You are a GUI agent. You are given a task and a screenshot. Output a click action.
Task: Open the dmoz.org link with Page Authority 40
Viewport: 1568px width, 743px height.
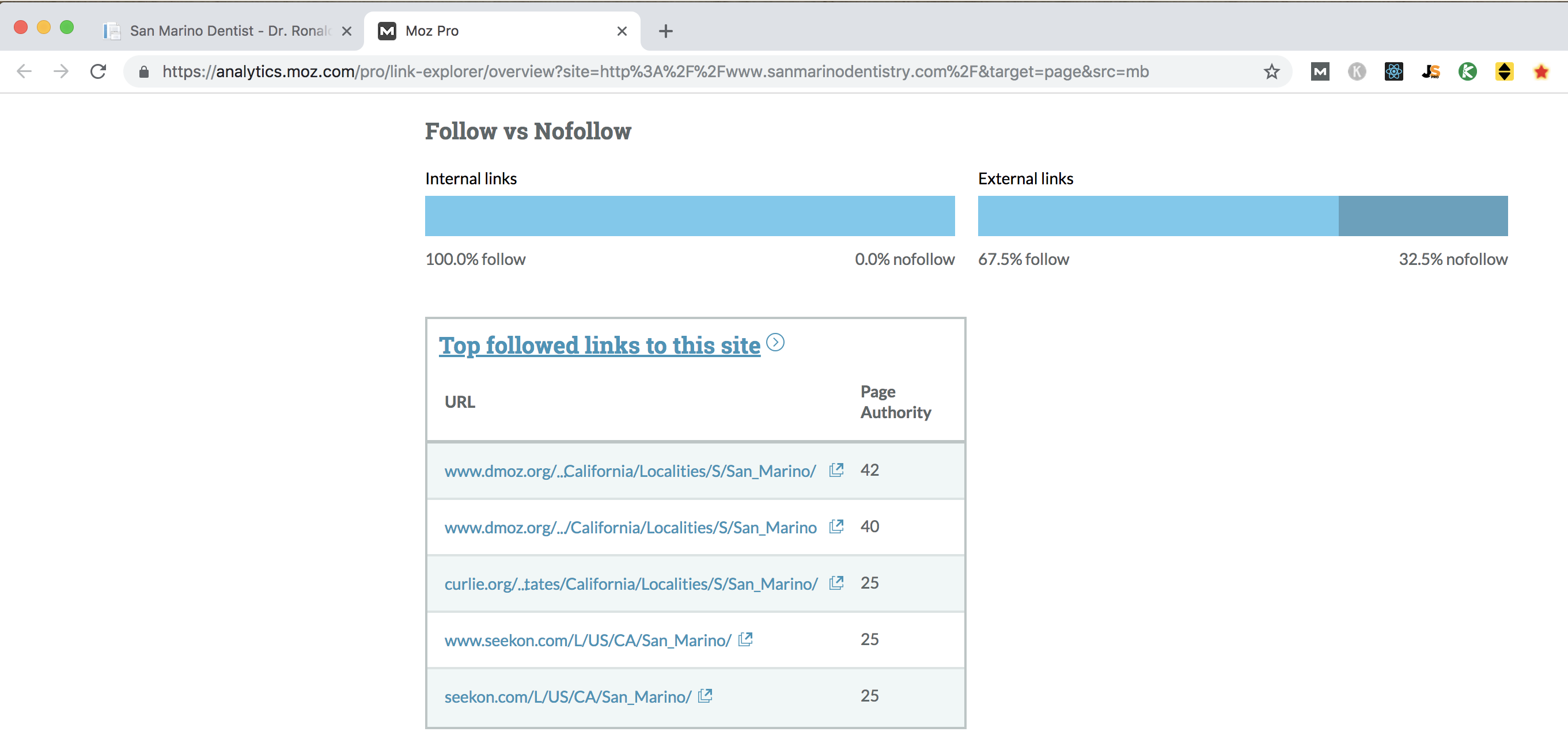click(631, 528)
